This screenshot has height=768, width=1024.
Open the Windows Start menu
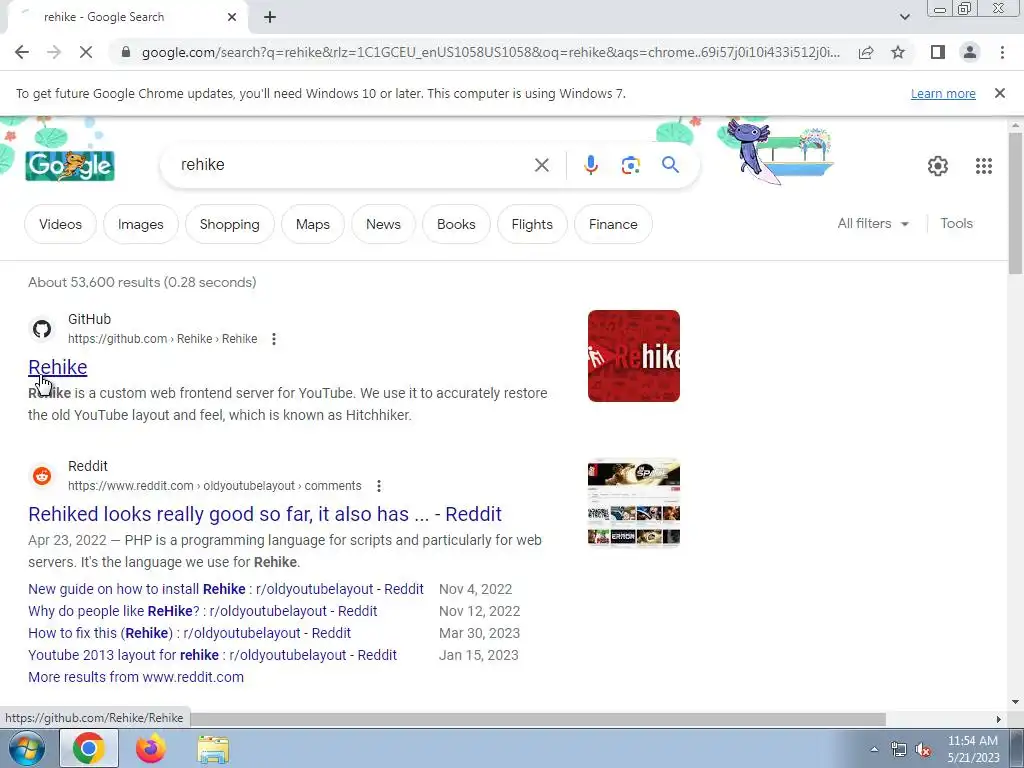(x=26, y=748)
